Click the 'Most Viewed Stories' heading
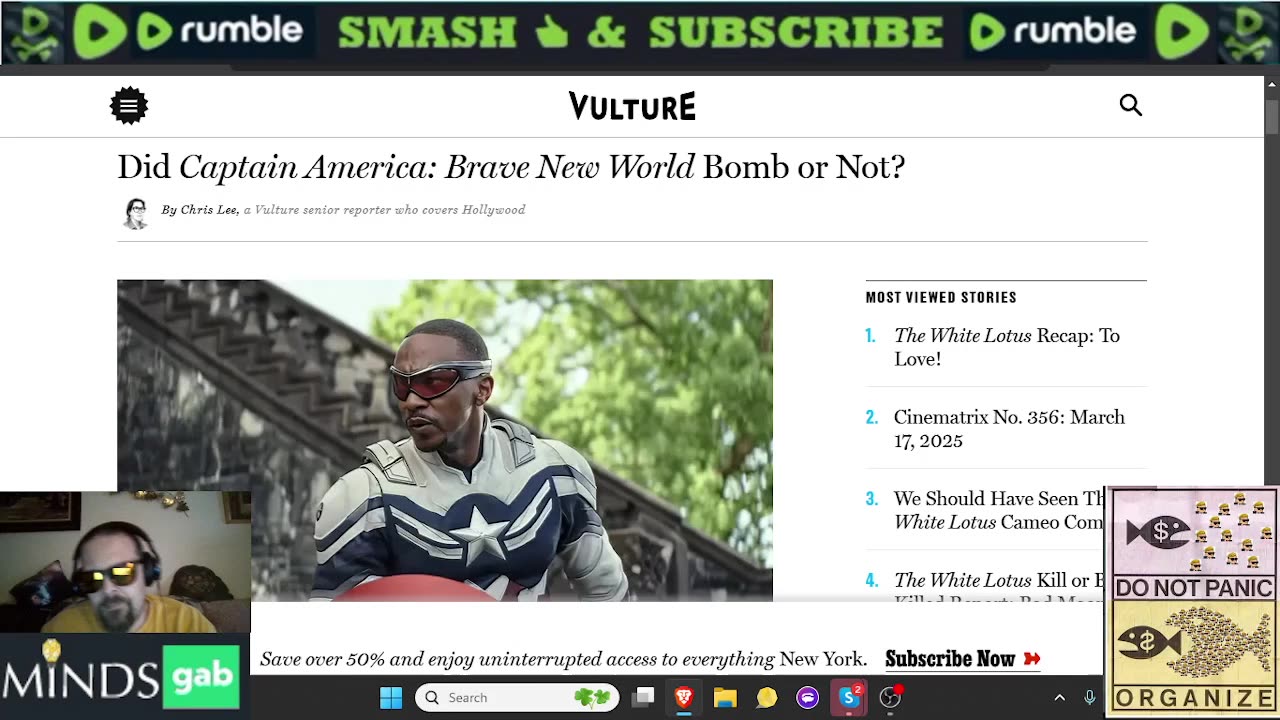1280x720 pixels. (941, 297)
